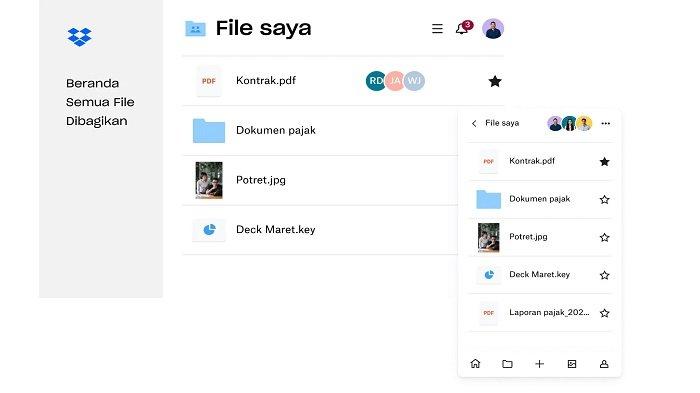Go to Home tab in mobile bottom bar
Image resolution: width=700 pixels, height=393 pixels.
pos(475,364)
